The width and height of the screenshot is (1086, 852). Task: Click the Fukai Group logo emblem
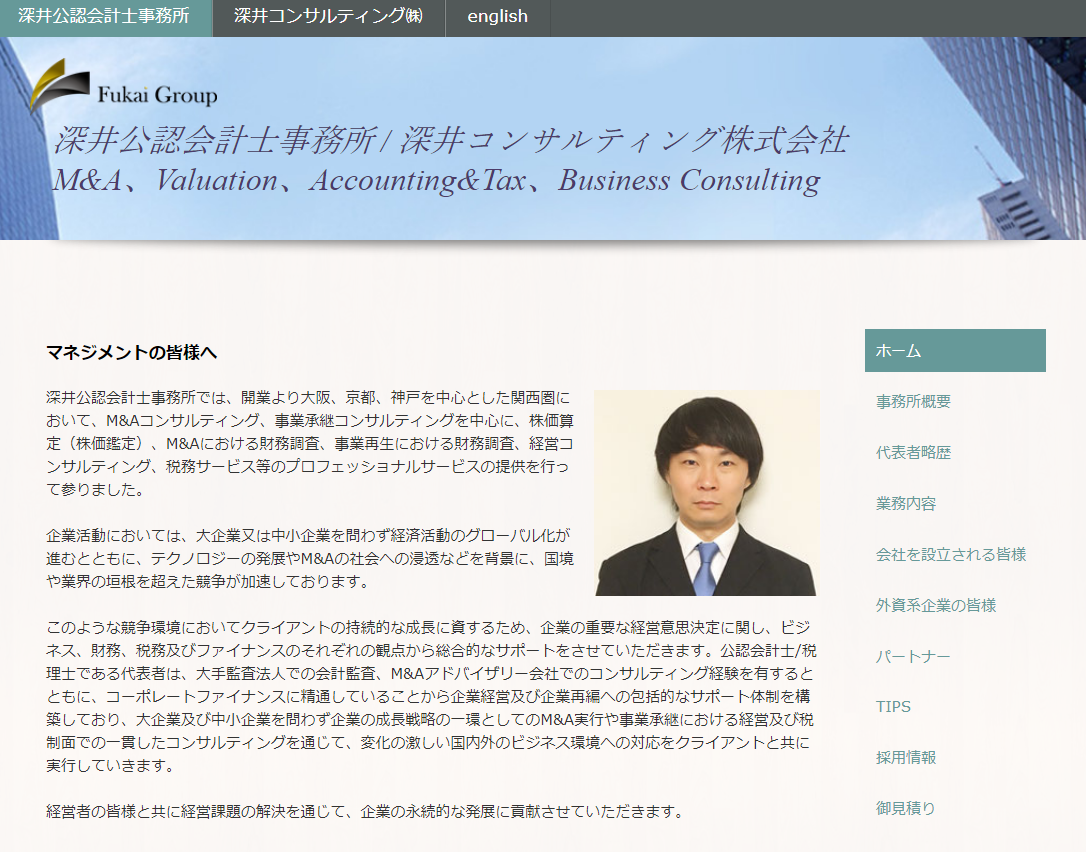60,85
